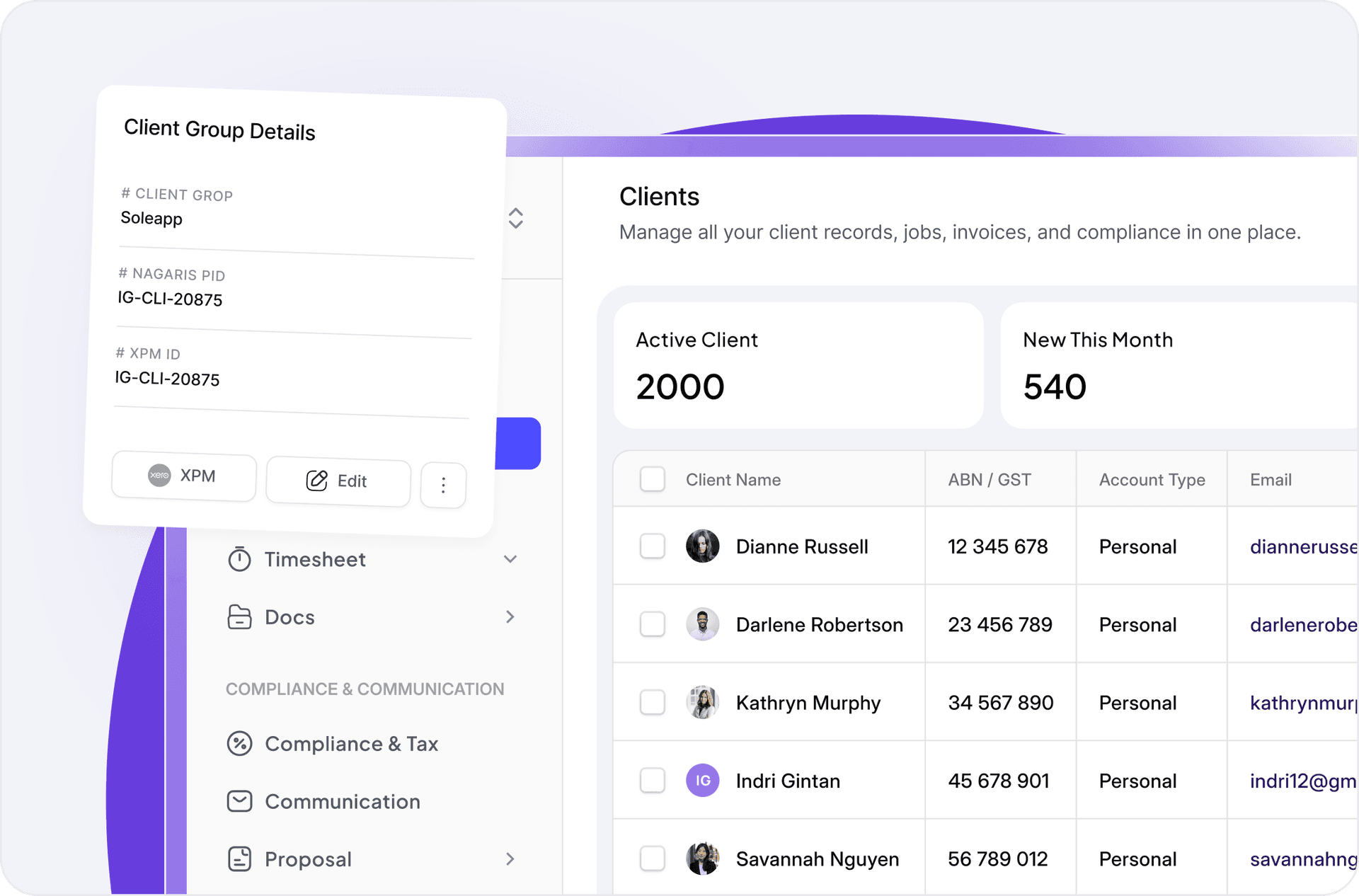Viewport: 1359px width, 896px height.
Task: Open the Docs menu item
Action: pos(372,617)
